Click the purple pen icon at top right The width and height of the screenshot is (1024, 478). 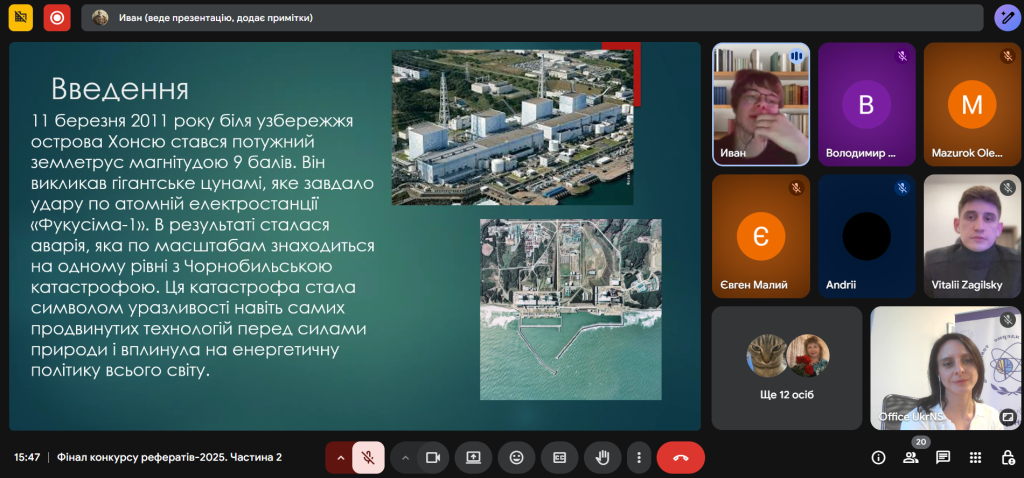click(x=1006, y=17)
